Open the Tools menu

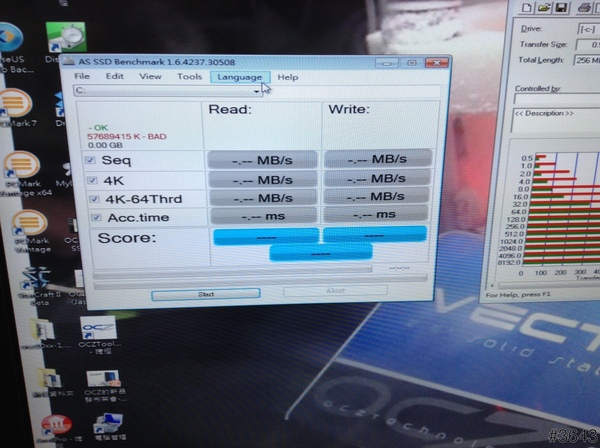tap(189, 77)
